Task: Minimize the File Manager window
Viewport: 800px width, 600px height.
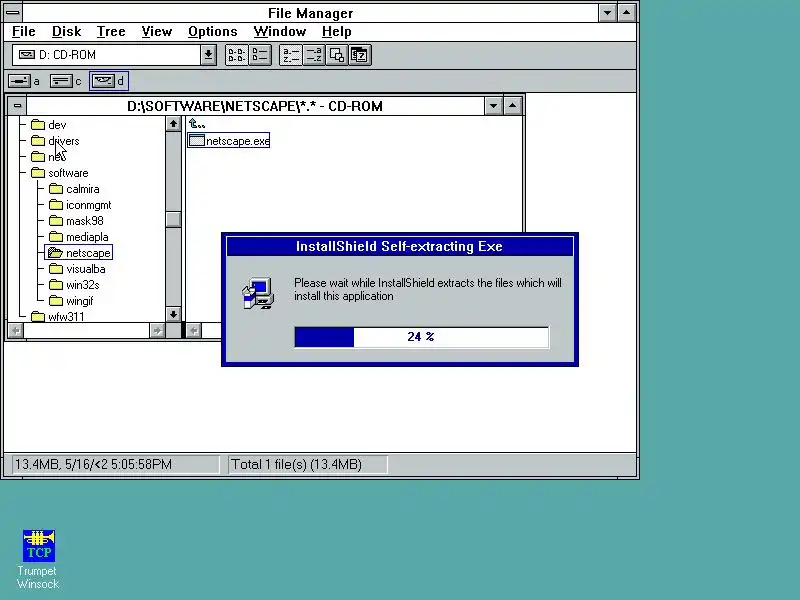Action: pyautogui.click(x=607, y=12)
